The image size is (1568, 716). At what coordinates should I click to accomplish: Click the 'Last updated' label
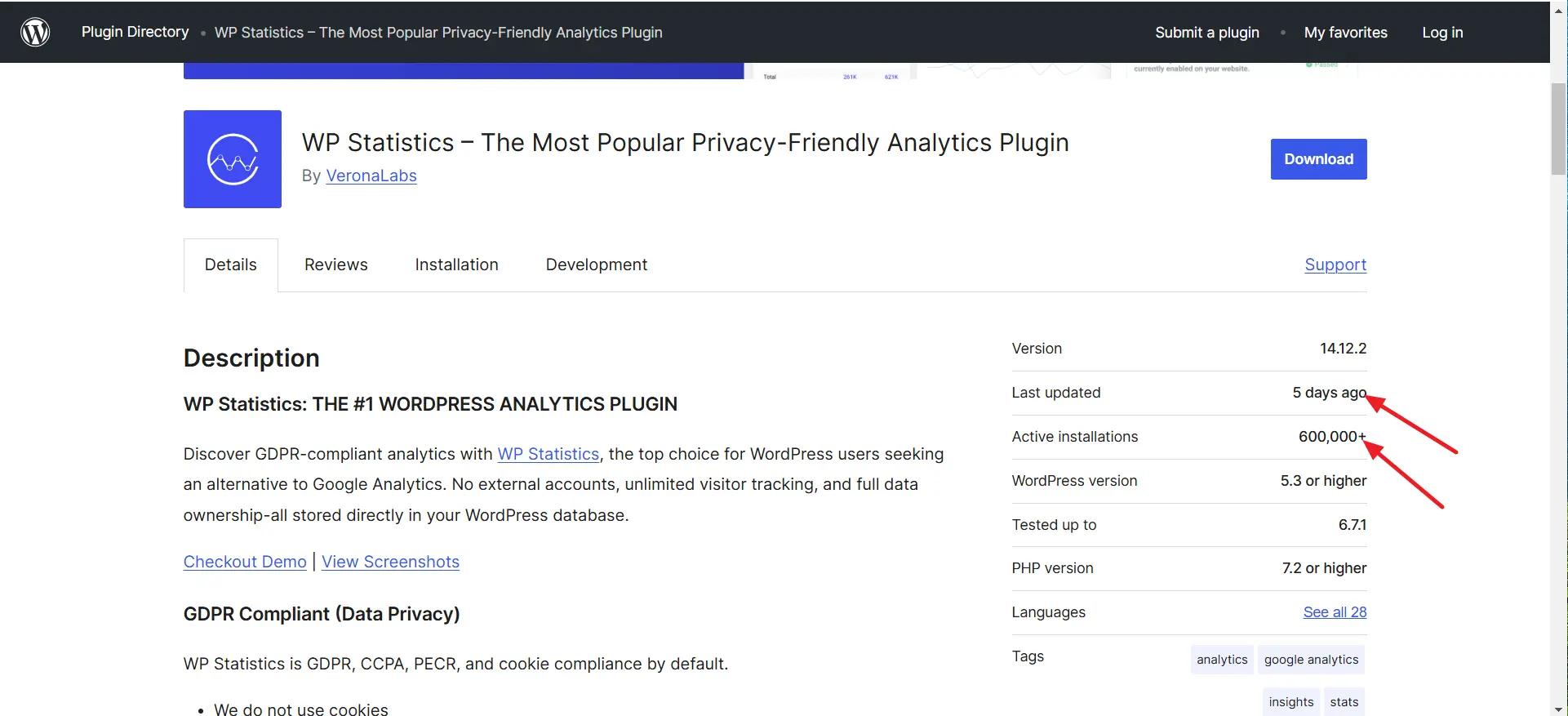pos(1056,393)
